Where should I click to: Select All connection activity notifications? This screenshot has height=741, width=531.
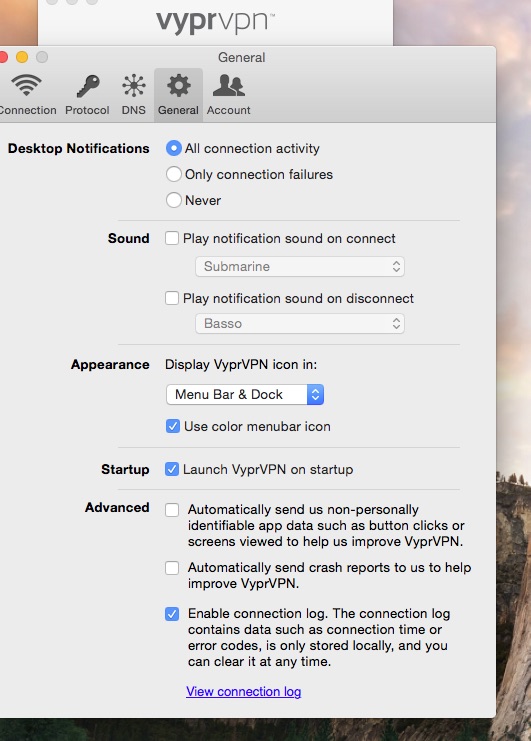click(174, 148)
